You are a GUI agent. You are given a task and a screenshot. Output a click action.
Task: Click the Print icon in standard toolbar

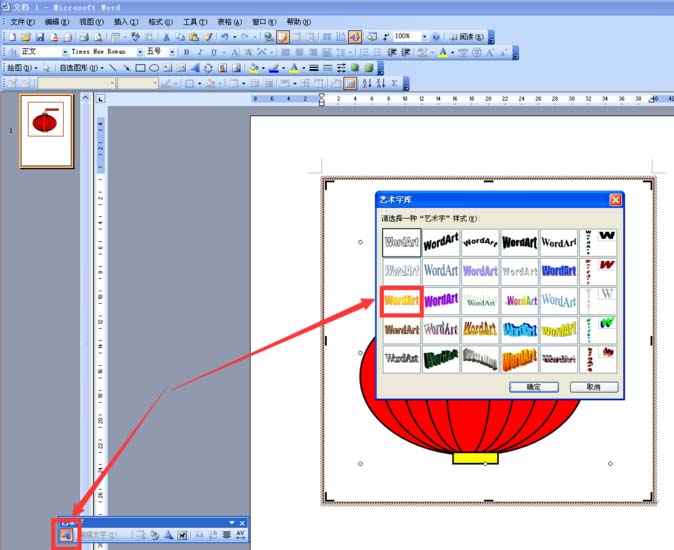click(85, 37)
